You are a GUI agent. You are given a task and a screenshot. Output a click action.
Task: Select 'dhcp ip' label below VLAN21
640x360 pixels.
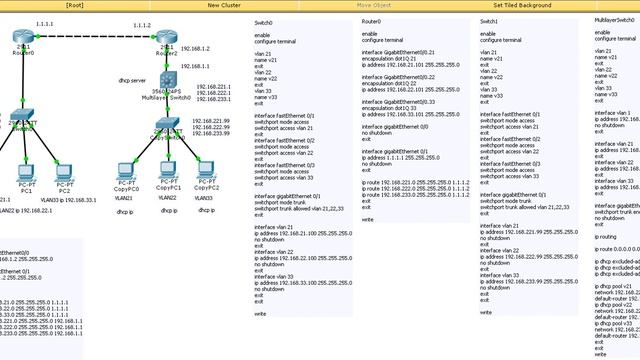pos(125,212)
